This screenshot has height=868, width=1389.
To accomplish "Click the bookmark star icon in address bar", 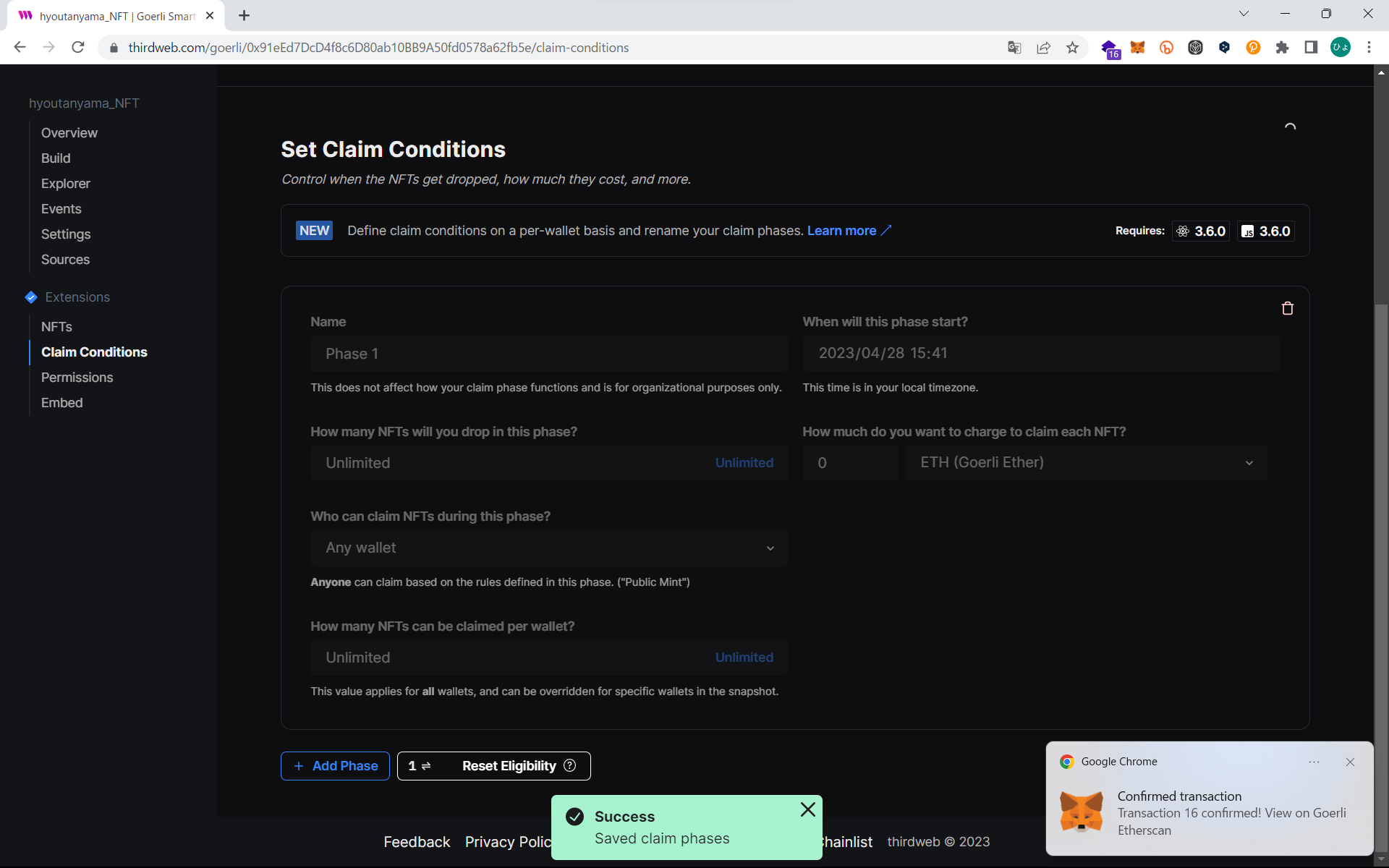I will [x=1072, y=48].
